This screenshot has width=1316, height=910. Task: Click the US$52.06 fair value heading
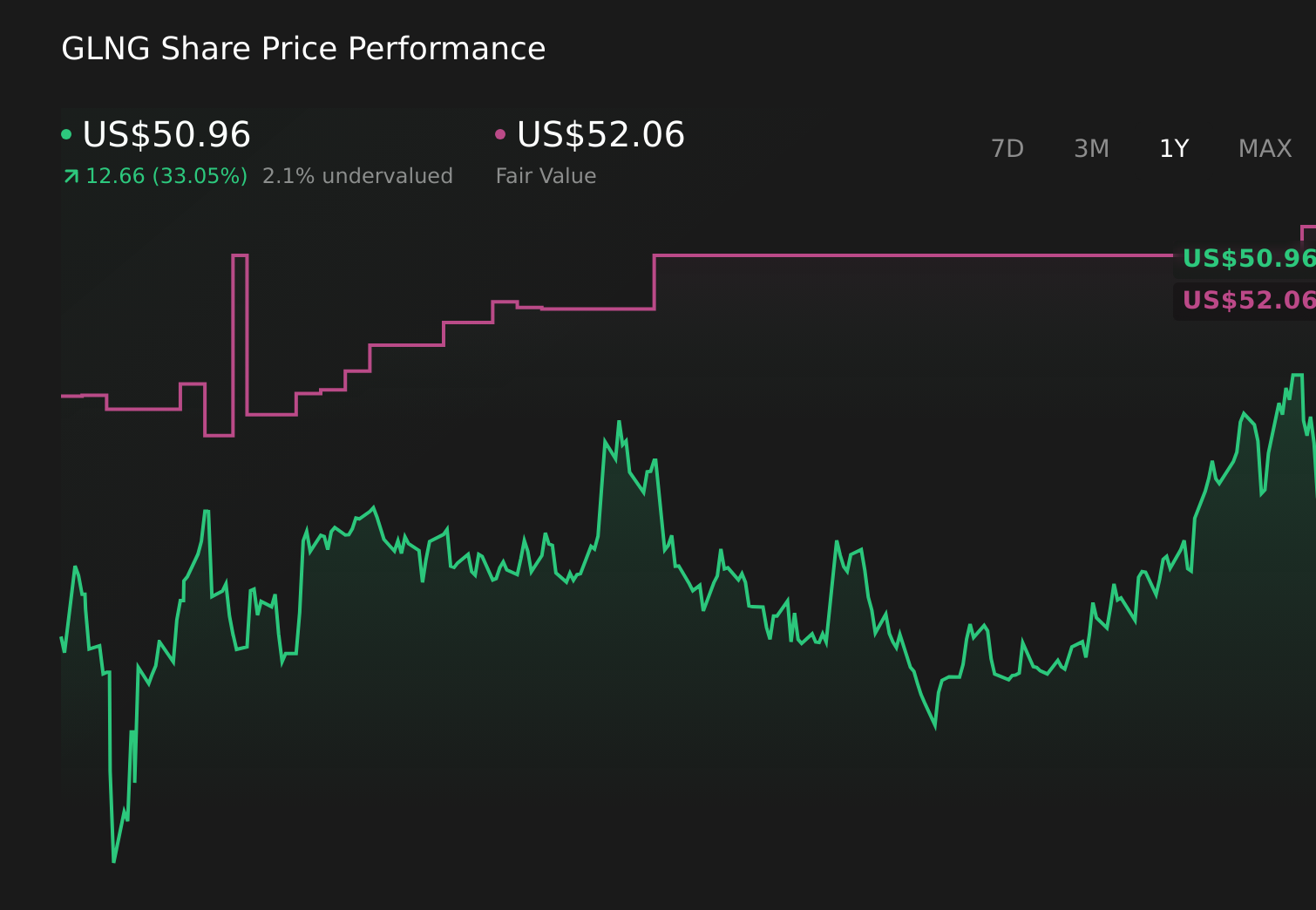pyautogui.click(x=600, y=135)
